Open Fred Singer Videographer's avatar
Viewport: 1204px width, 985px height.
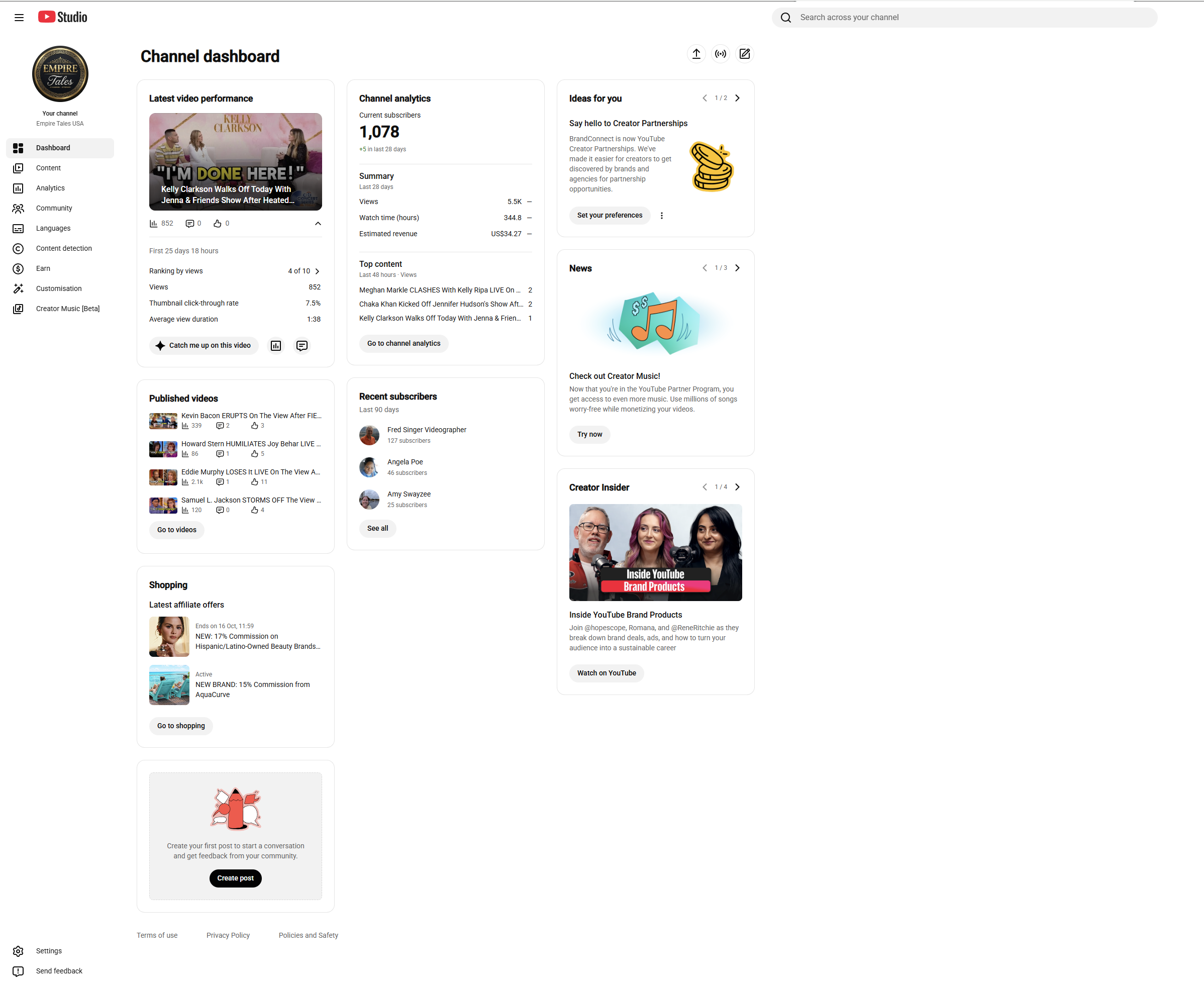(369, 435)
